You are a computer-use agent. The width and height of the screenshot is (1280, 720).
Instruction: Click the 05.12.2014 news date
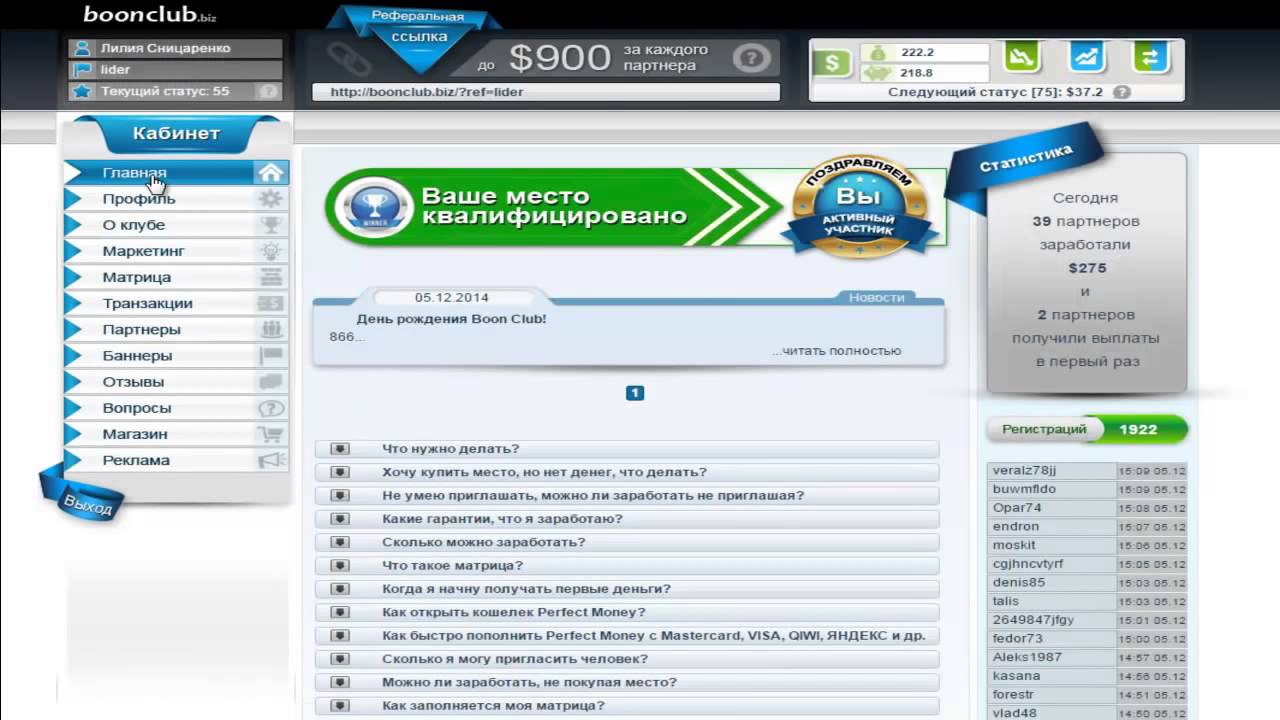point(452,297)
